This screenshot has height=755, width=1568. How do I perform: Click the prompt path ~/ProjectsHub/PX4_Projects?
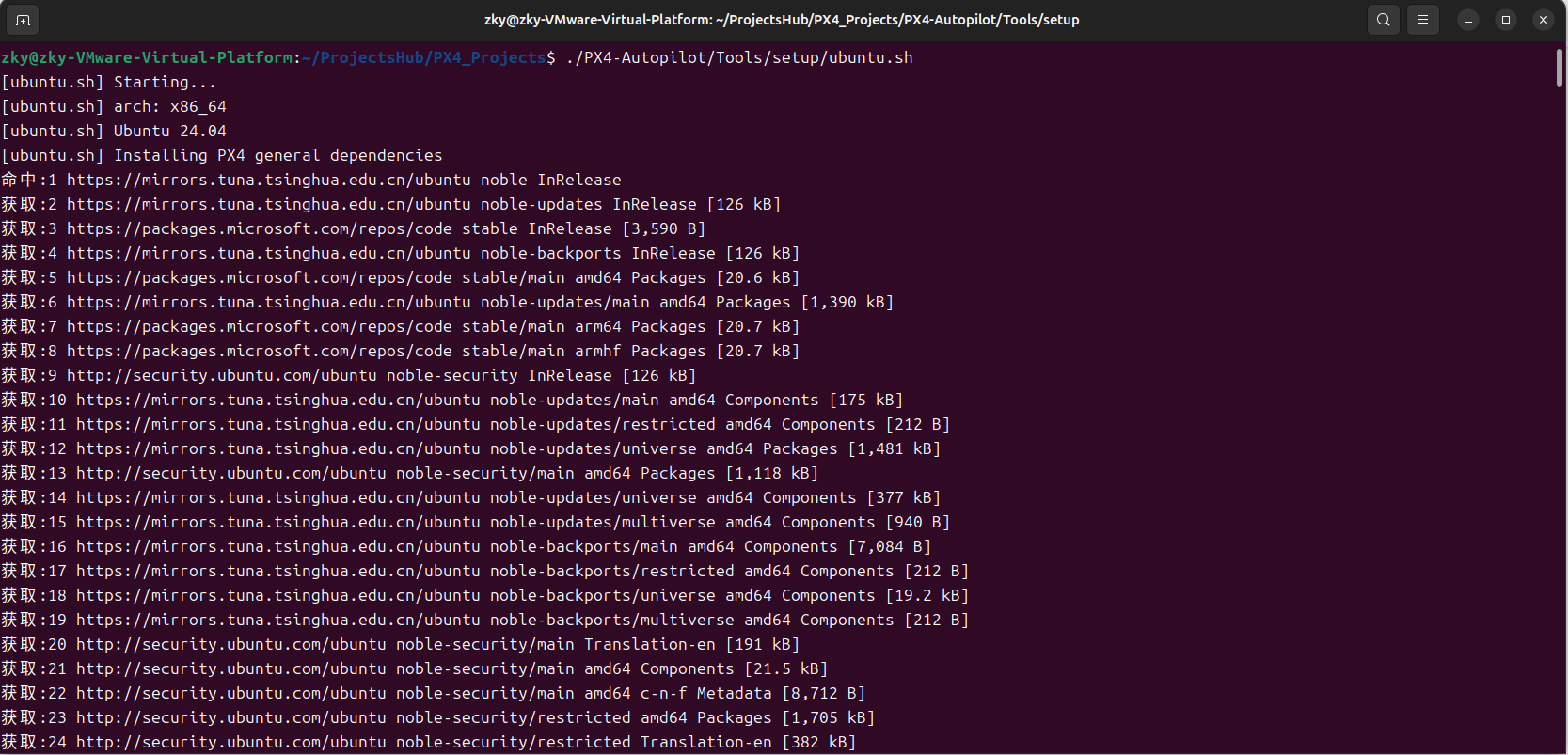pyautogui.click(x=424, y=57)
